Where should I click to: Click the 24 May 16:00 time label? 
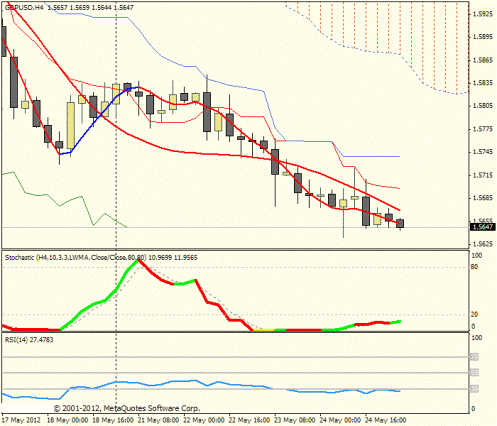385,420
